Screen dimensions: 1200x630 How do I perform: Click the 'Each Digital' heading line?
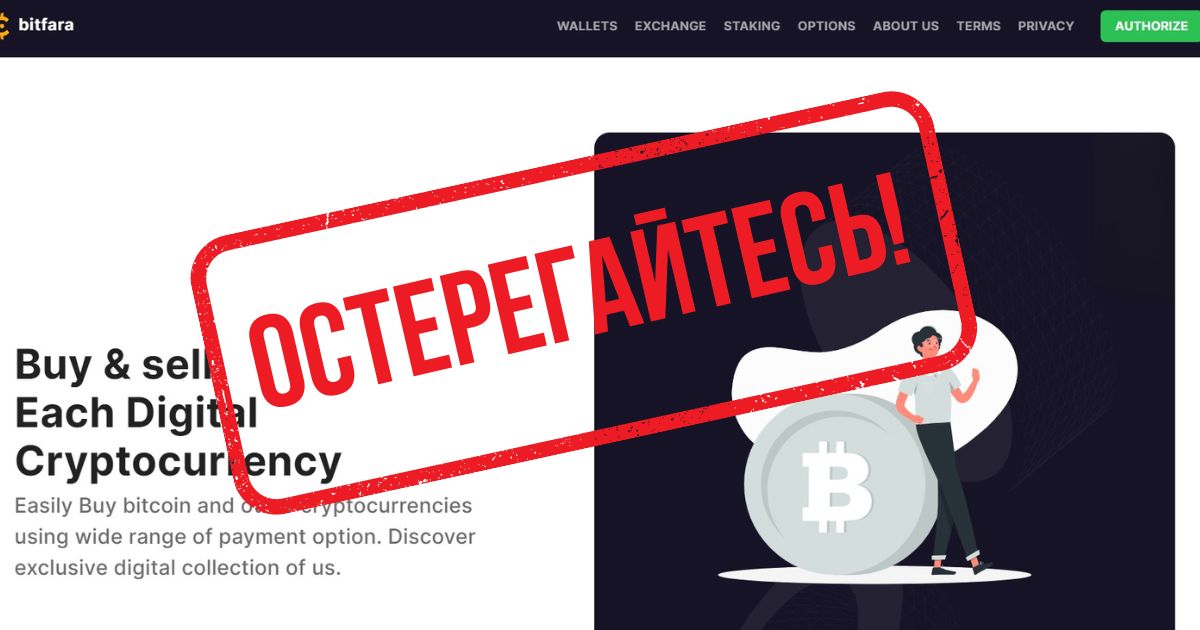pyautogui.click(x=136, y=413)
